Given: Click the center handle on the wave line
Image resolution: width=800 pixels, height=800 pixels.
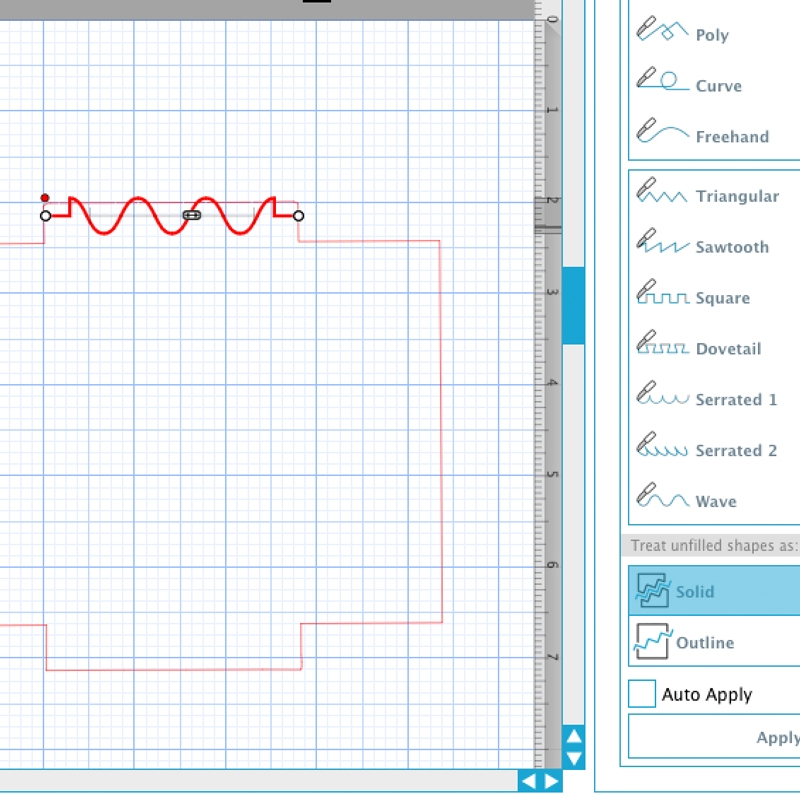Looking at the screenshot, I should (x=192, y=215).
